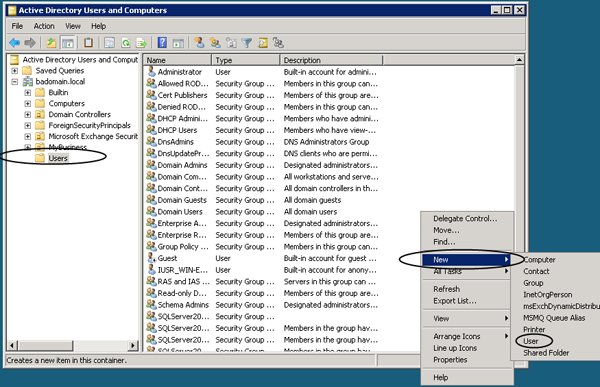Expand the ForeignSecurityPrincipals tree node
600x387 pixels.
28,125
